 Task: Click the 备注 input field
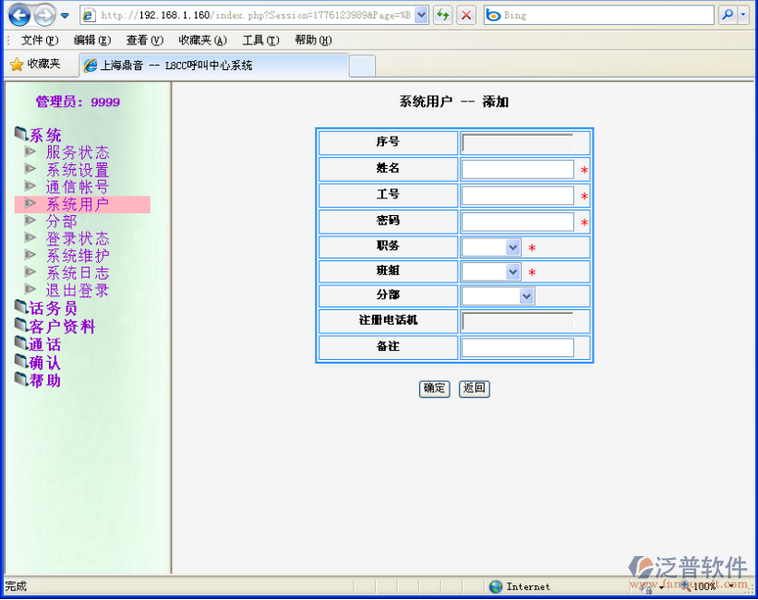tap(517, 347)
